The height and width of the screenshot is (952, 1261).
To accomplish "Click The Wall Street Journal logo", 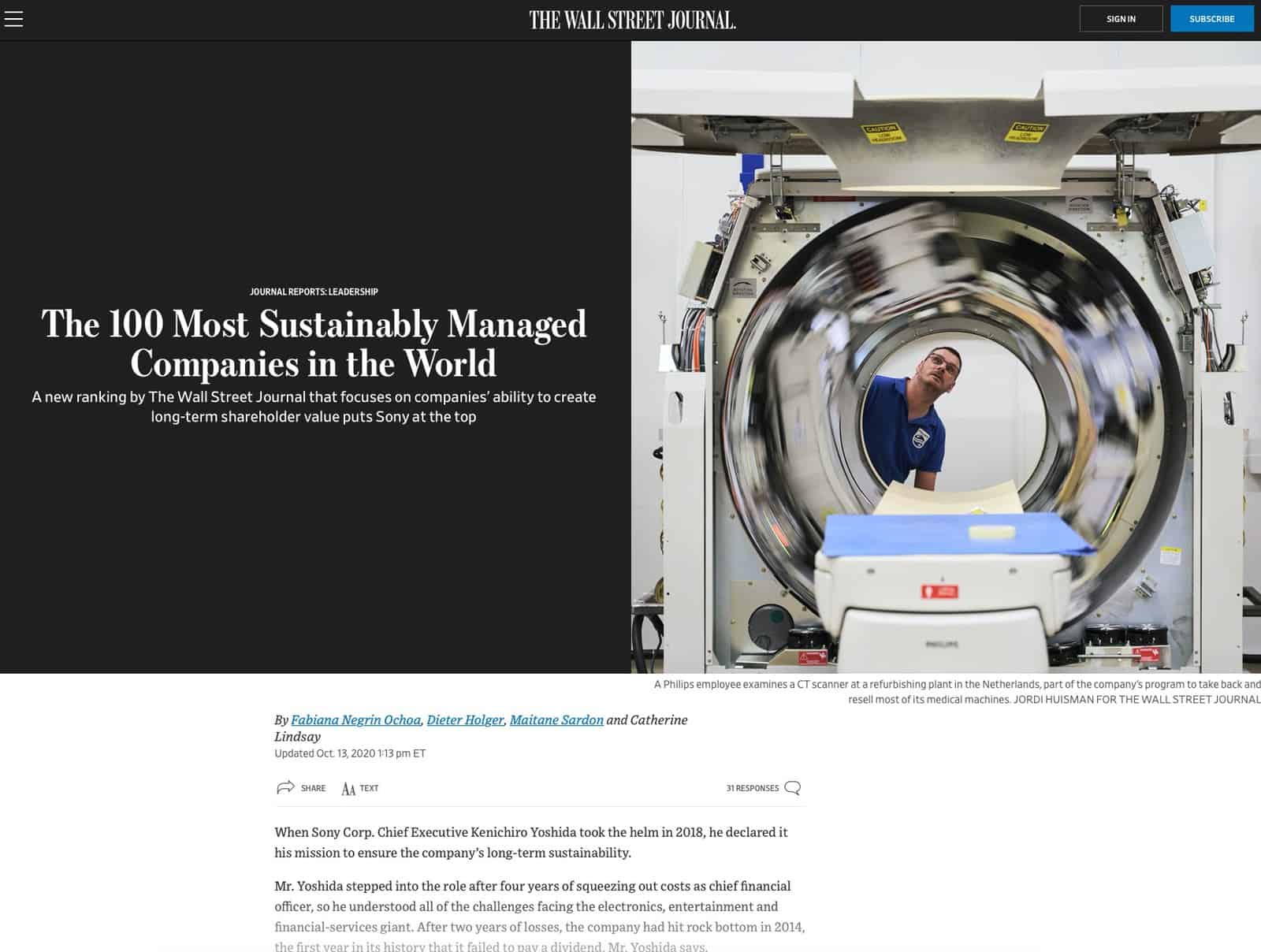I will (632, 20).
